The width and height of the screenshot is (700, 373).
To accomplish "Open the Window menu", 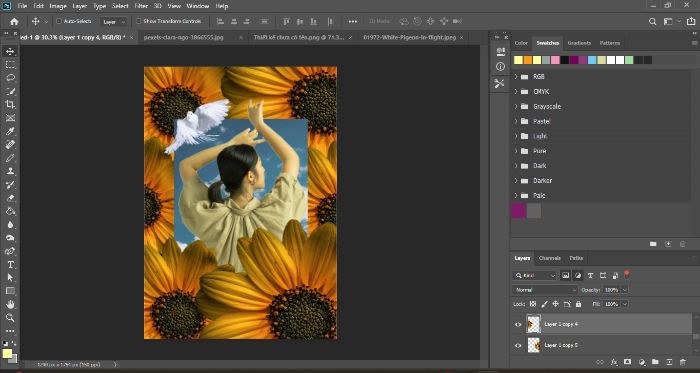I will click(x=198, y=6).
